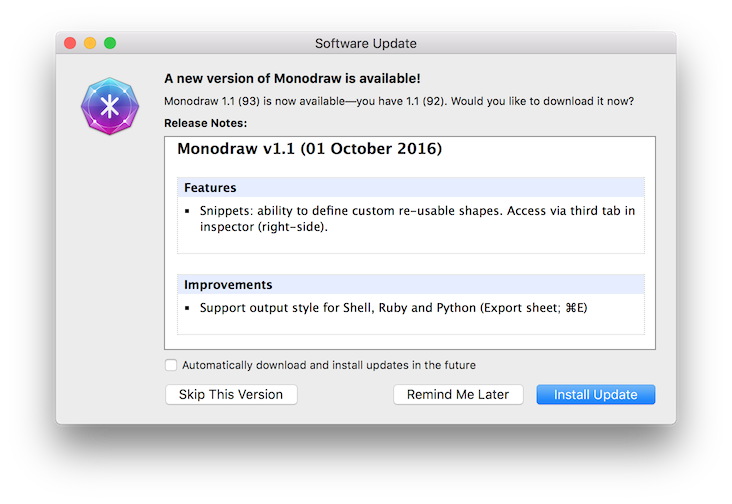Click Skip This Version
Screen dimensions: 732x504
(x=231, y=394)
